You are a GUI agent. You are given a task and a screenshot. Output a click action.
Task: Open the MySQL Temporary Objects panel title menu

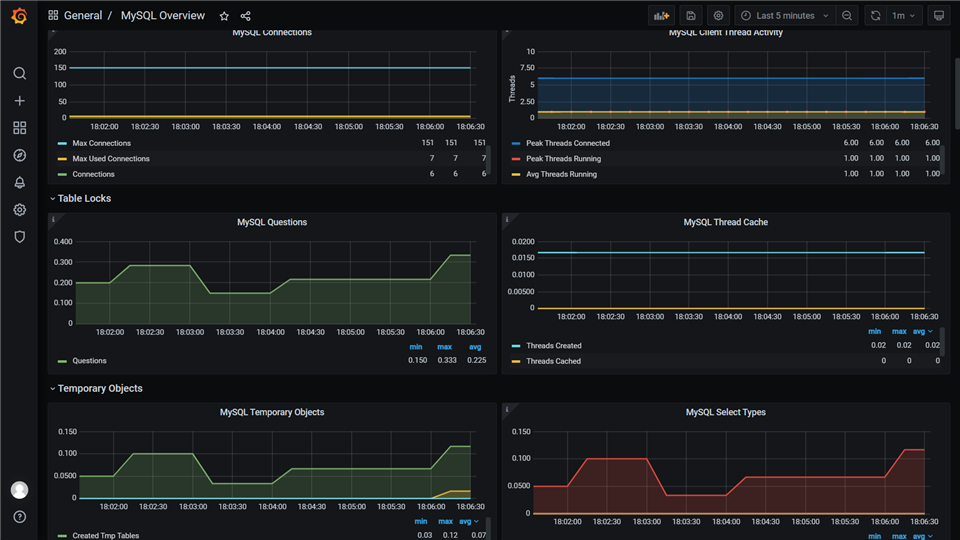(272, 412)
